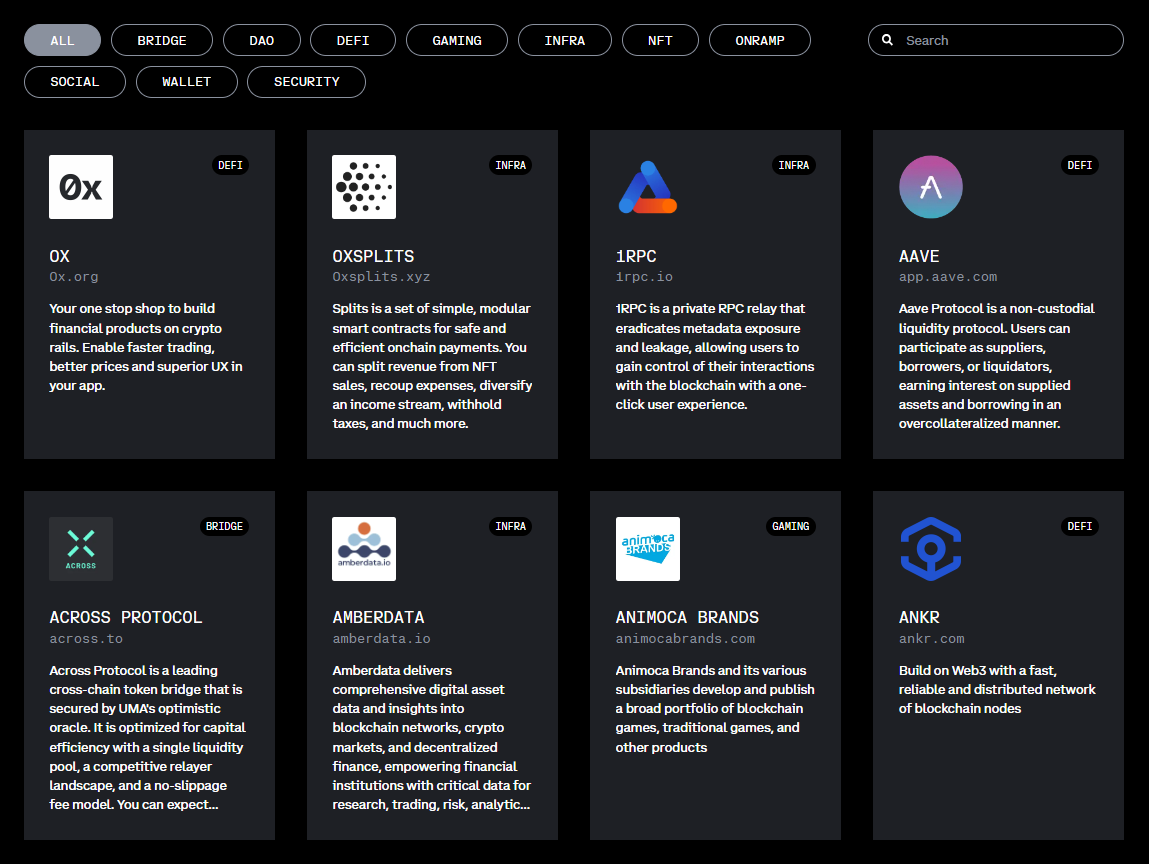This screenshot has height=864, width=1149.
Task: Click the 0xsplits.xyz URL text
Action: tap(381, 276)
